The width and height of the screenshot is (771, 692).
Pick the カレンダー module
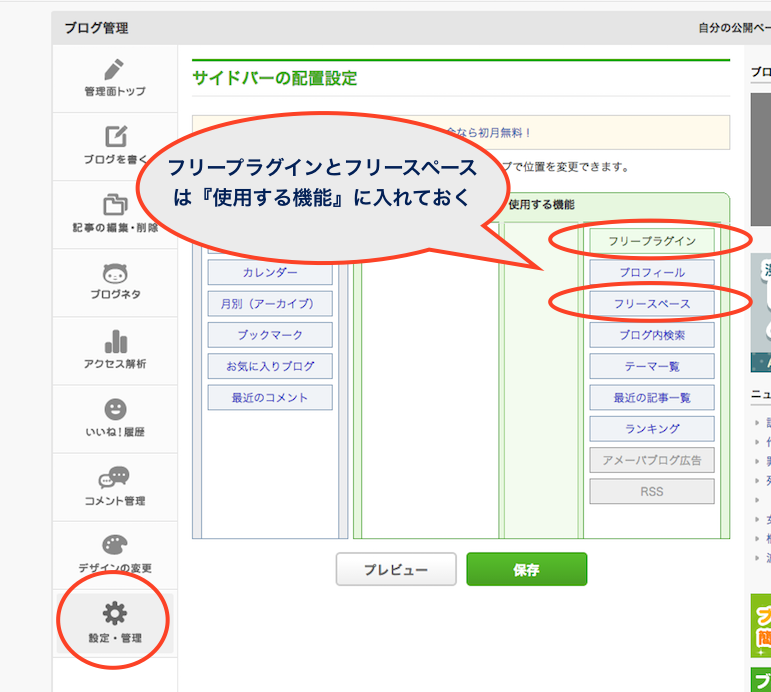[270, 273]
